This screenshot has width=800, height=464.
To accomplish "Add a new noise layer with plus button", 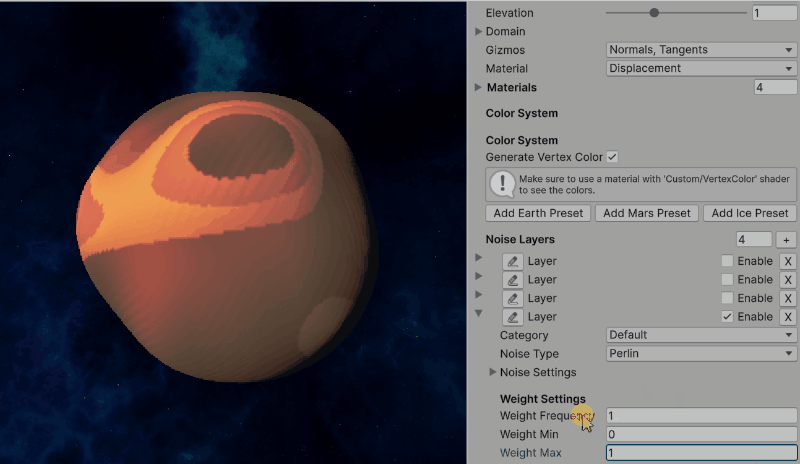I will click(x=786, y=240).
